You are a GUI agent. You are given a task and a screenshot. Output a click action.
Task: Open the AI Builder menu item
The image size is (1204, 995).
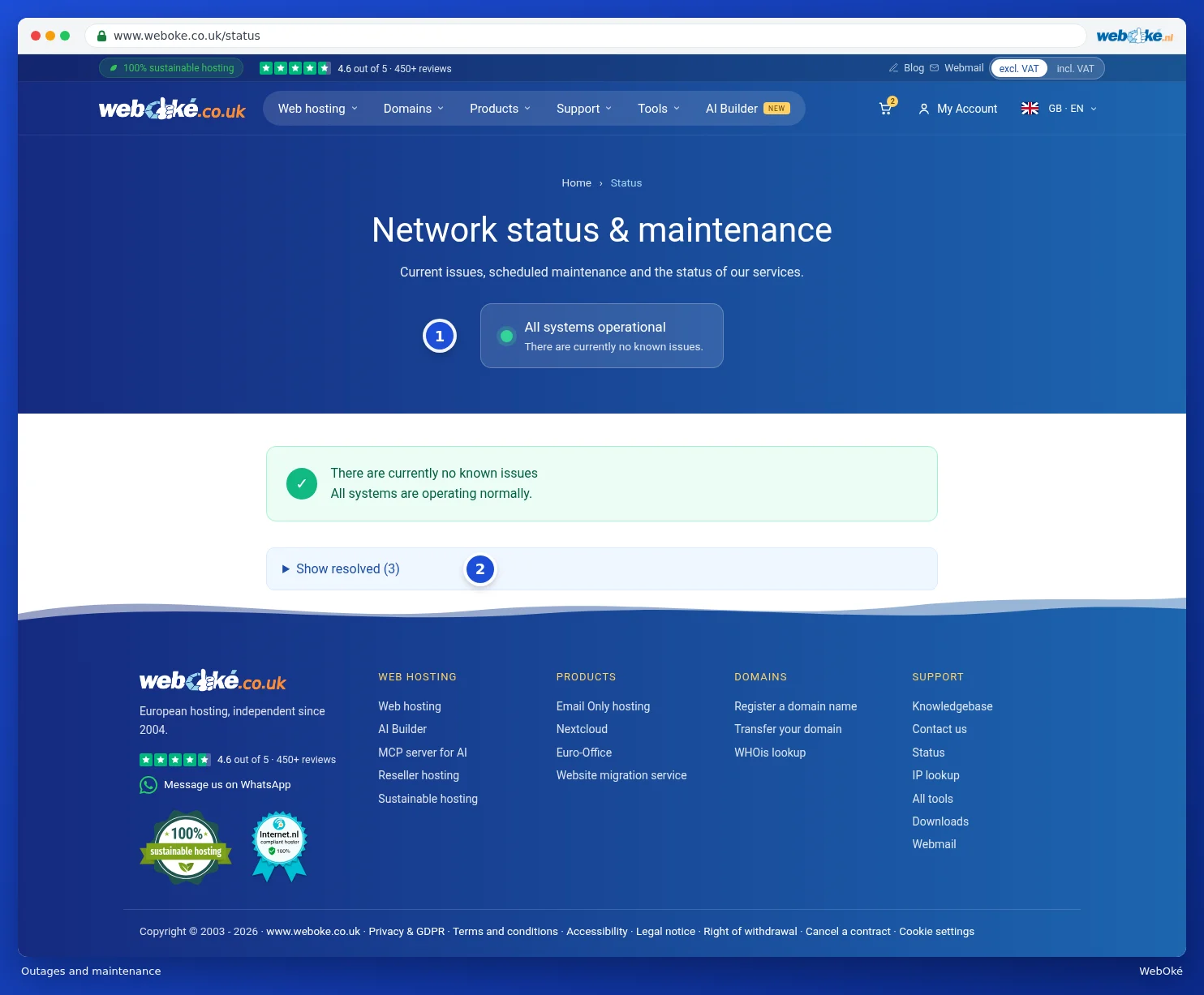pyautogui.click(x=747, y=109)
